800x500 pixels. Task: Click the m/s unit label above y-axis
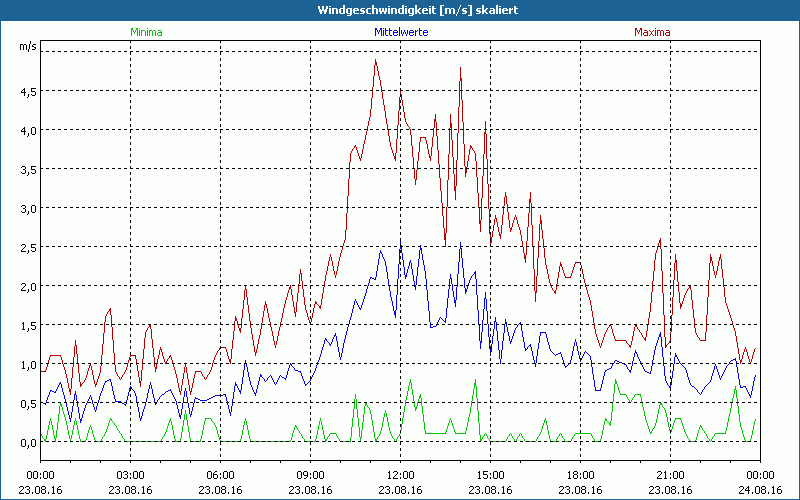(x=26, y=47)
